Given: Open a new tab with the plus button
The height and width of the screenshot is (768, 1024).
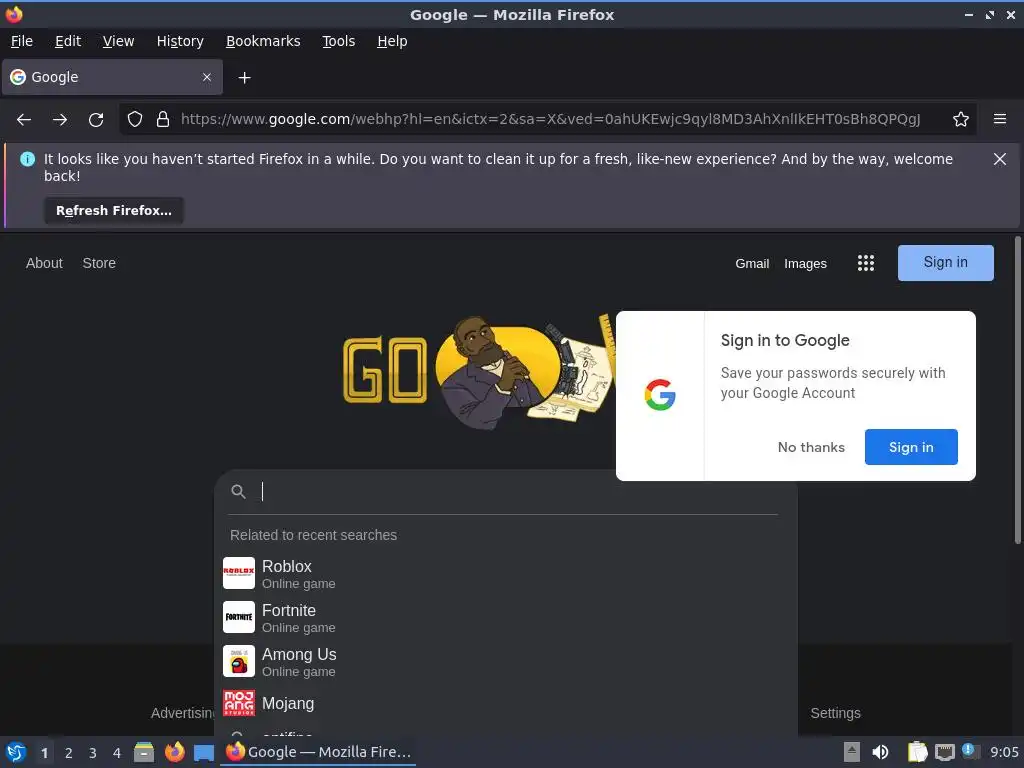Looking at the screenshot, I should point(244,78).
